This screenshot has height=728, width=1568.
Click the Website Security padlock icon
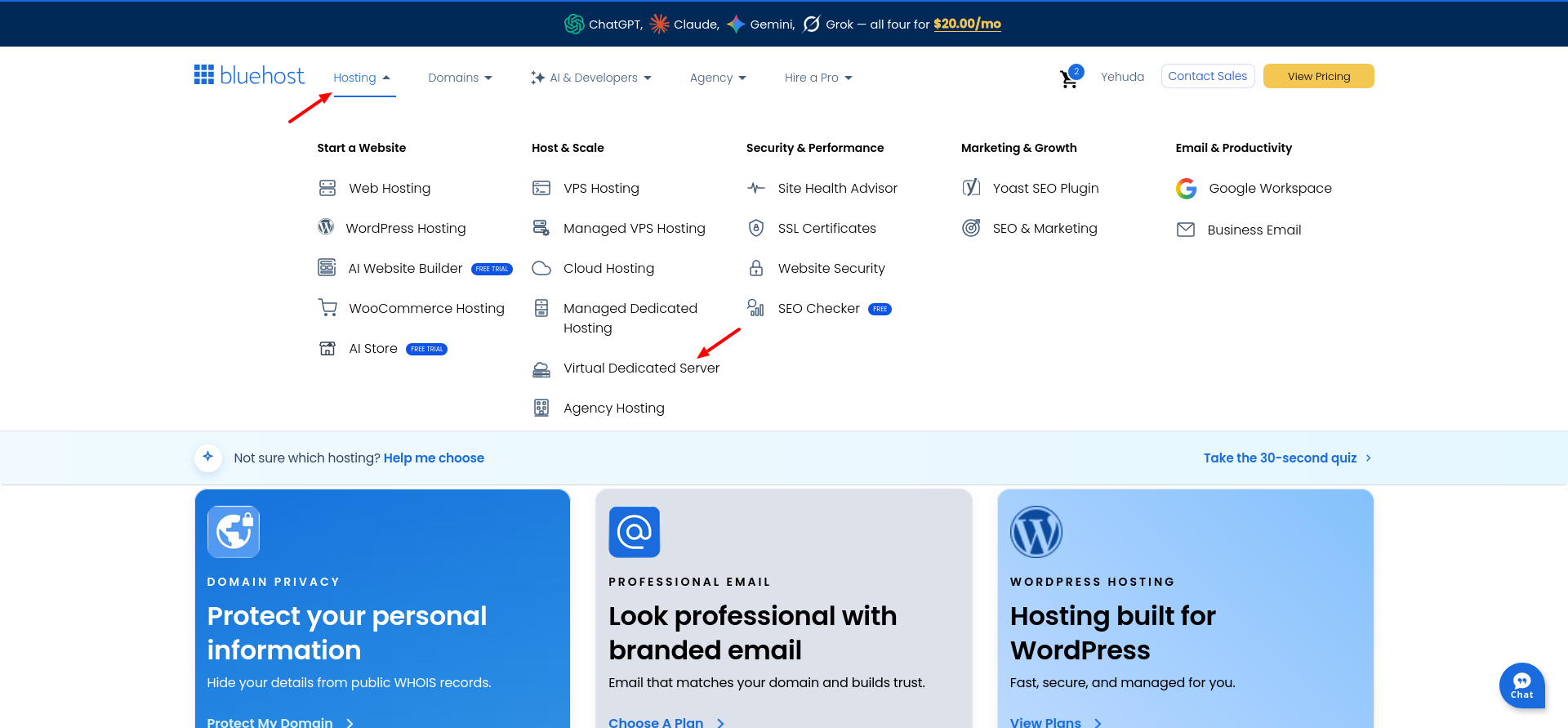click(x=756, y=268)
